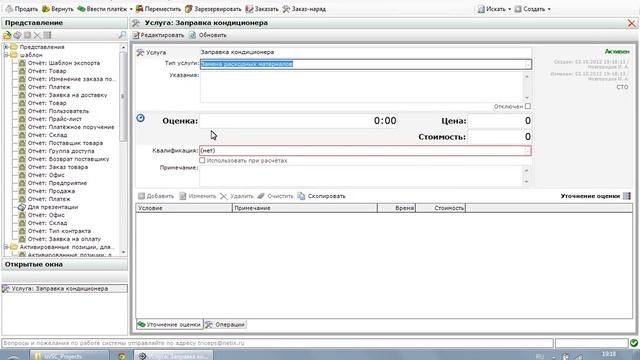Click the Удалить button

(x=237, y=196)
